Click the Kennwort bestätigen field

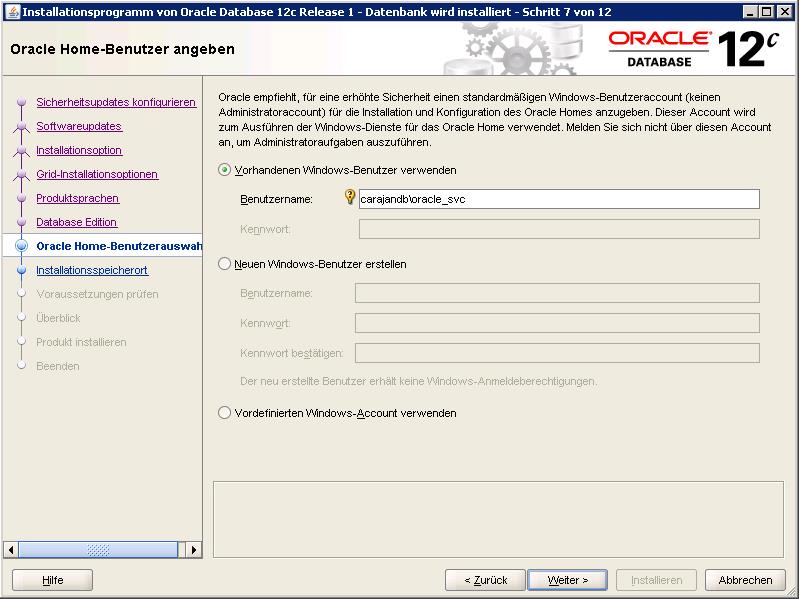coord(557,353)
